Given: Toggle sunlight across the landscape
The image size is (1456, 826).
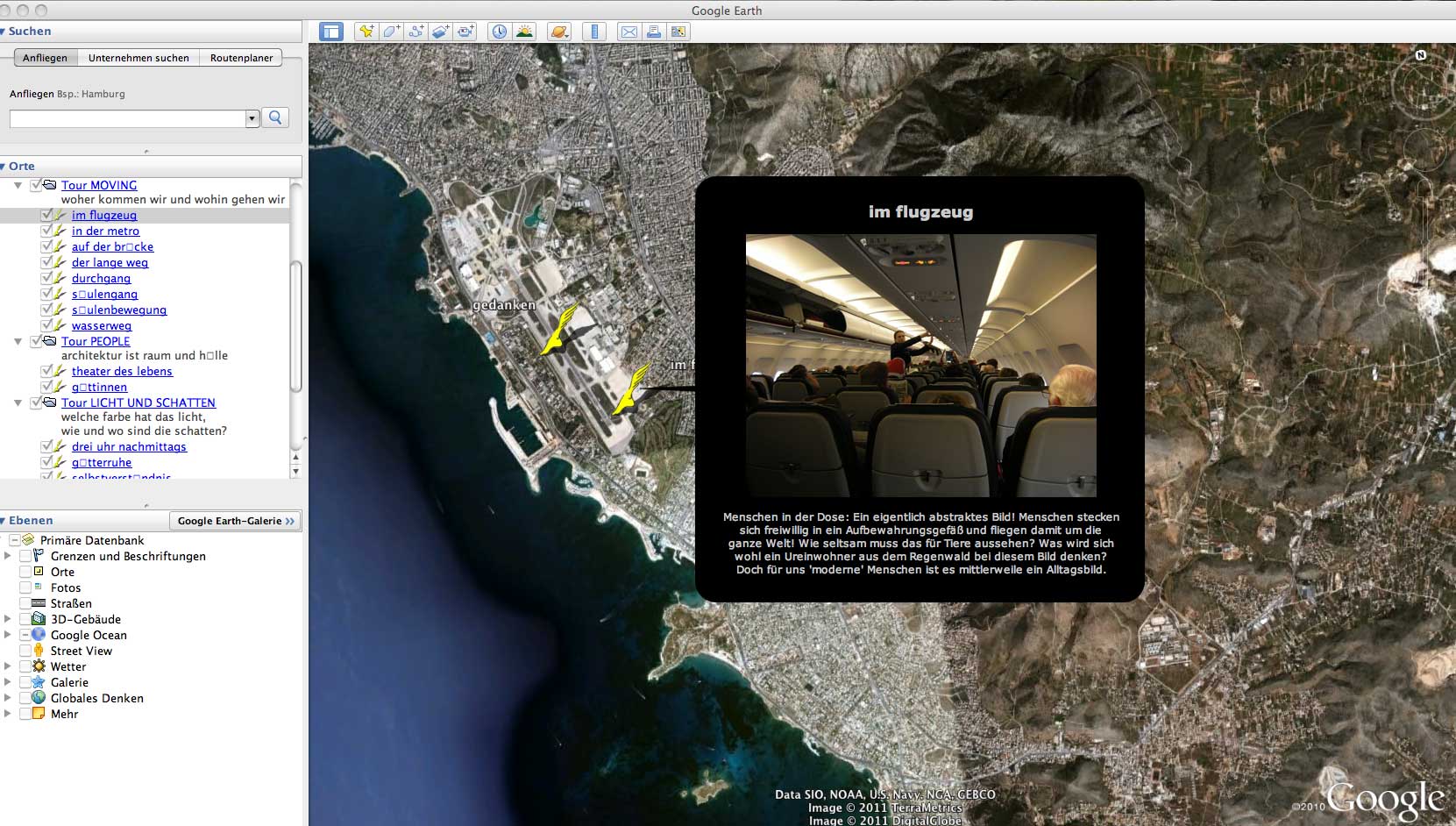Looking at the screenshot, I should (524, 32).
